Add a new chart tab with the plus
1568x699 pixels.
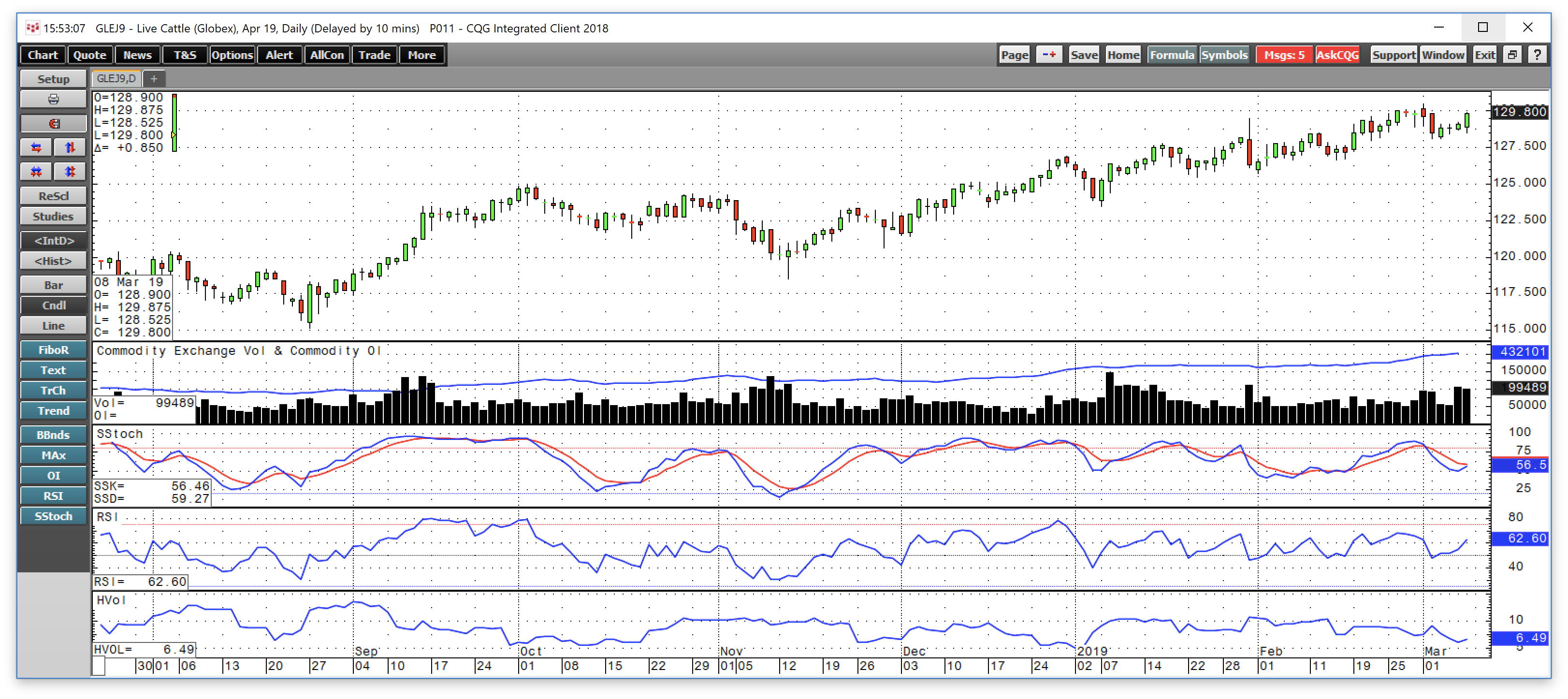(x=154, y=78)
